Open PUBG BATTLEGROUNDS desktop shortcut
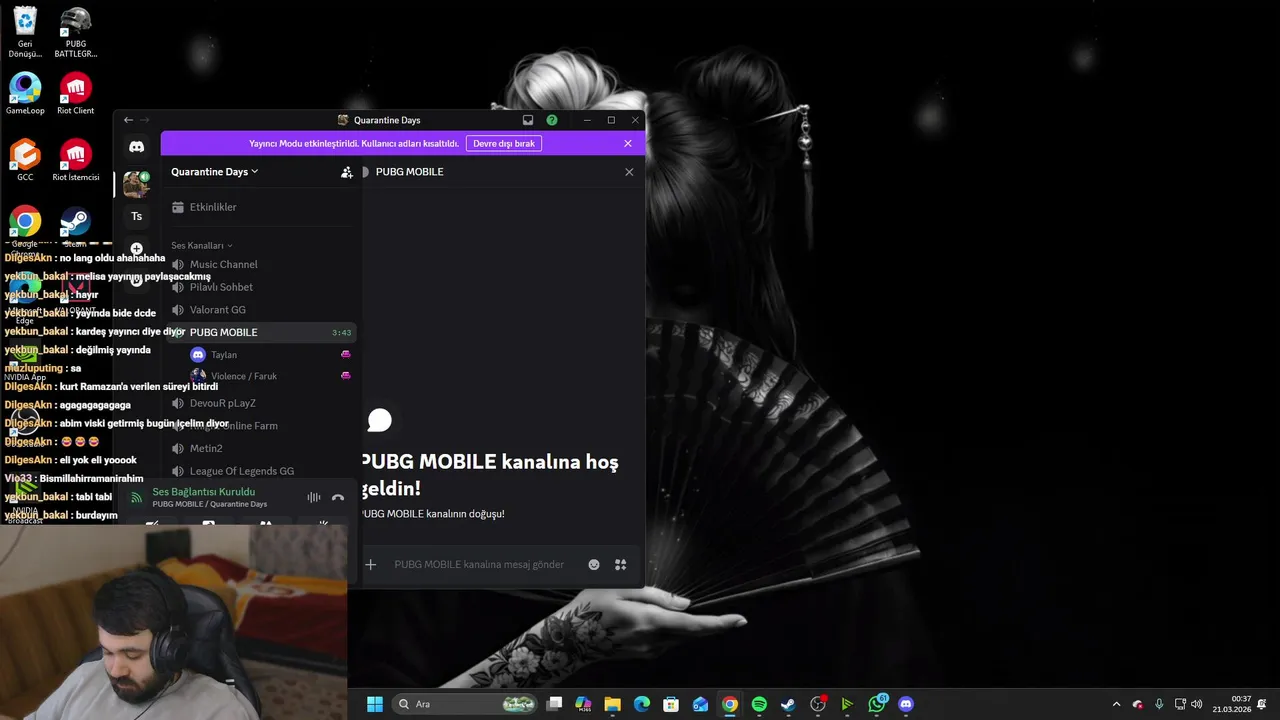Viewport: 1280px width, 720px height. pyautogui.click(x=75, y=32)
